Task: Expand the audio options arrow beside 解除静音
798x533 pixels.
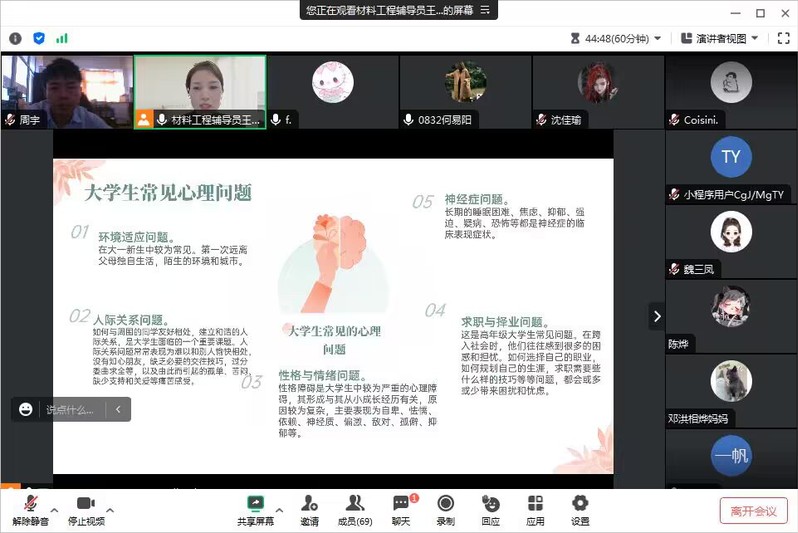Action: pyautogui.click(x=56, y=510)
